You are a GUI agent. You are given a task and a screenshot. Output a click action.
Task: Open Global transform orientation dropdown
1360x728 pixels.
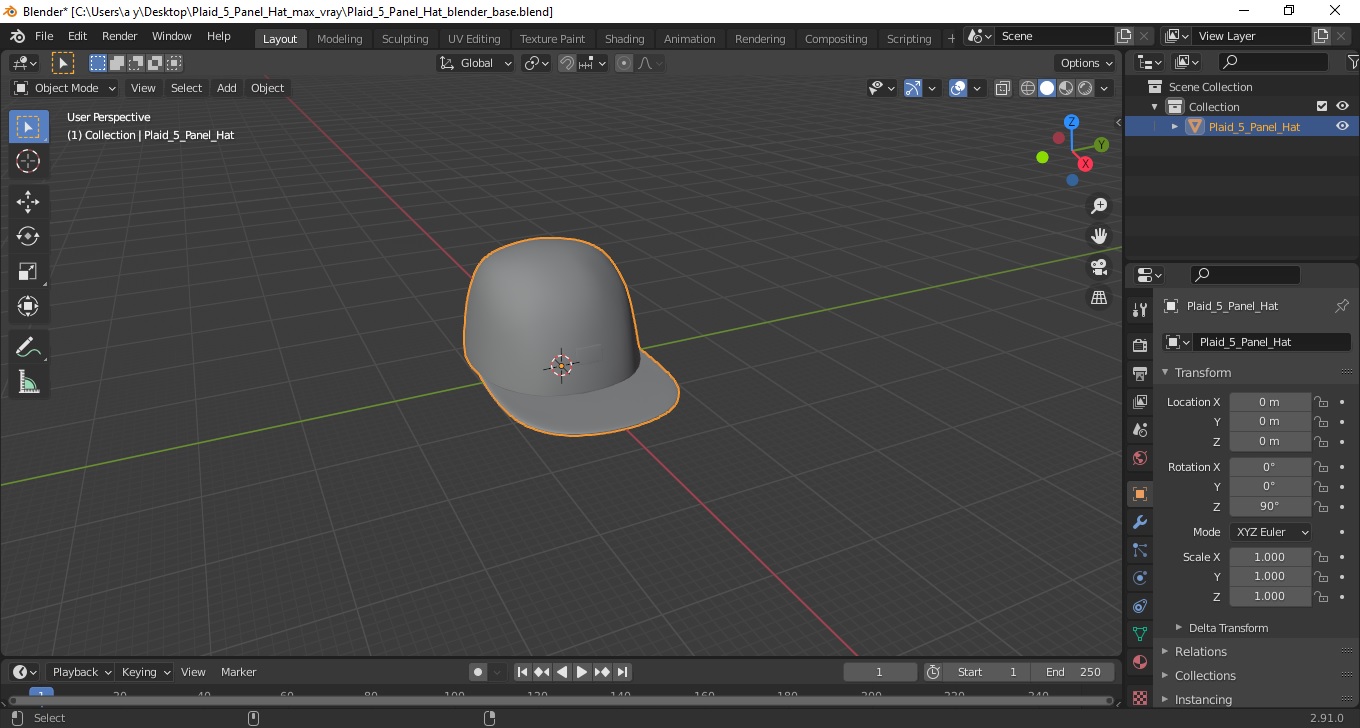[x=476, y=63]
